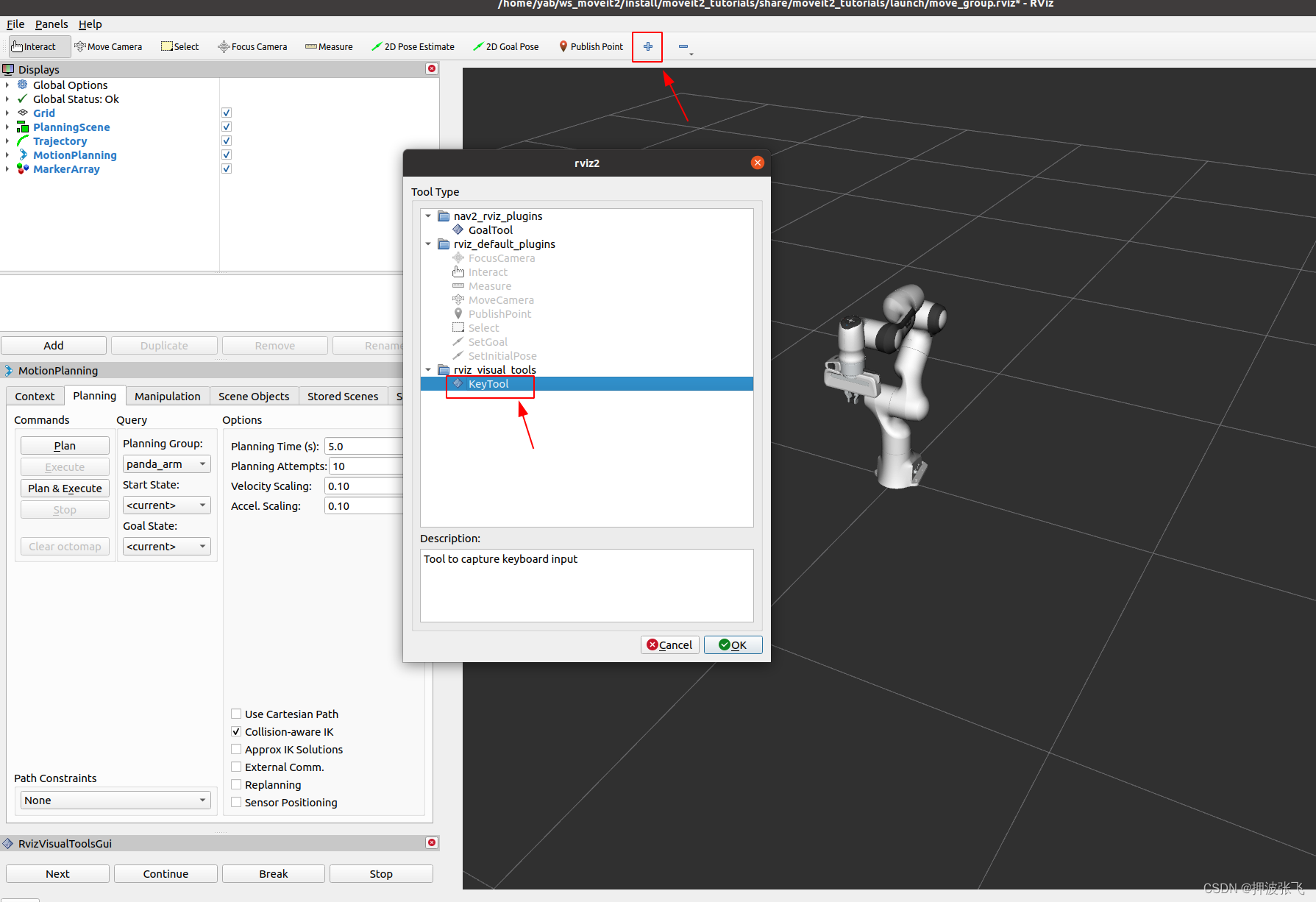Toggle the Grid display checkbox
The height and width of the screenshot is (902, 1316).
[x=226, y=112]
